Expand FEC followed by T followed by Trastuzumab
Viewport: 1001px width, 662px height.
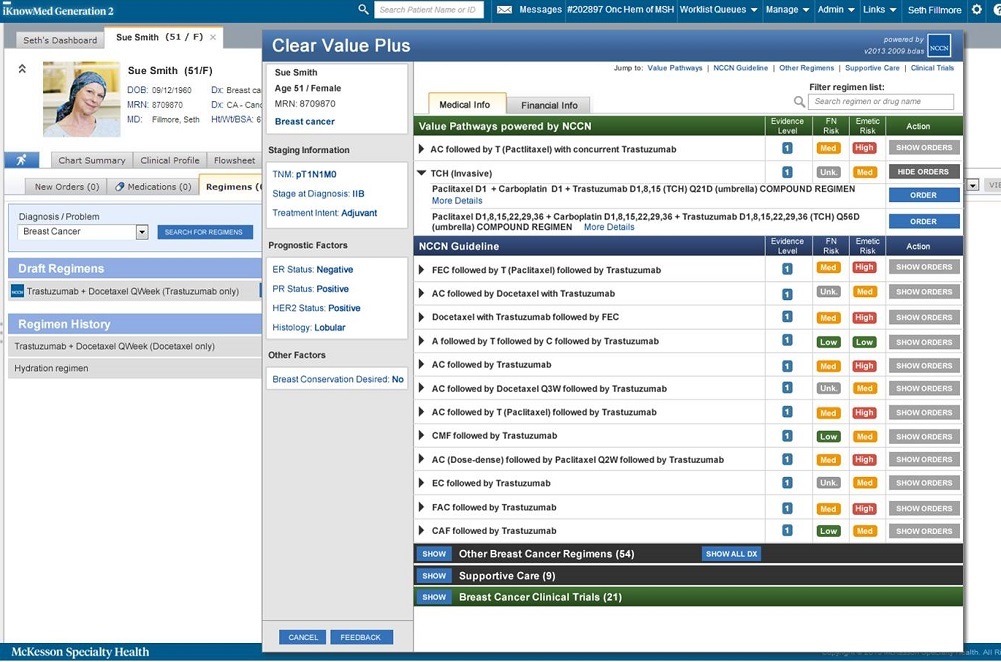pyautogui.click(x=421, y=270)
